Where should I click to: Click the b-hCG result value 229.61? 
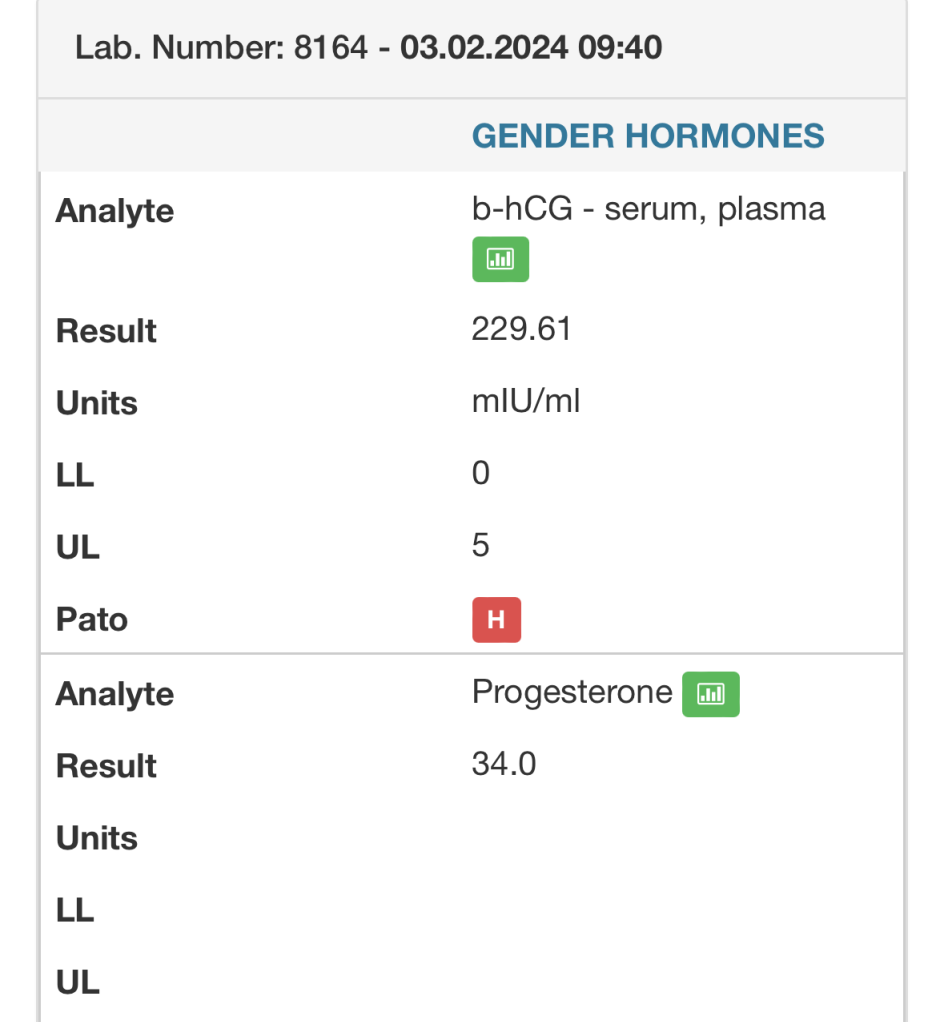[x=521, y=328]
